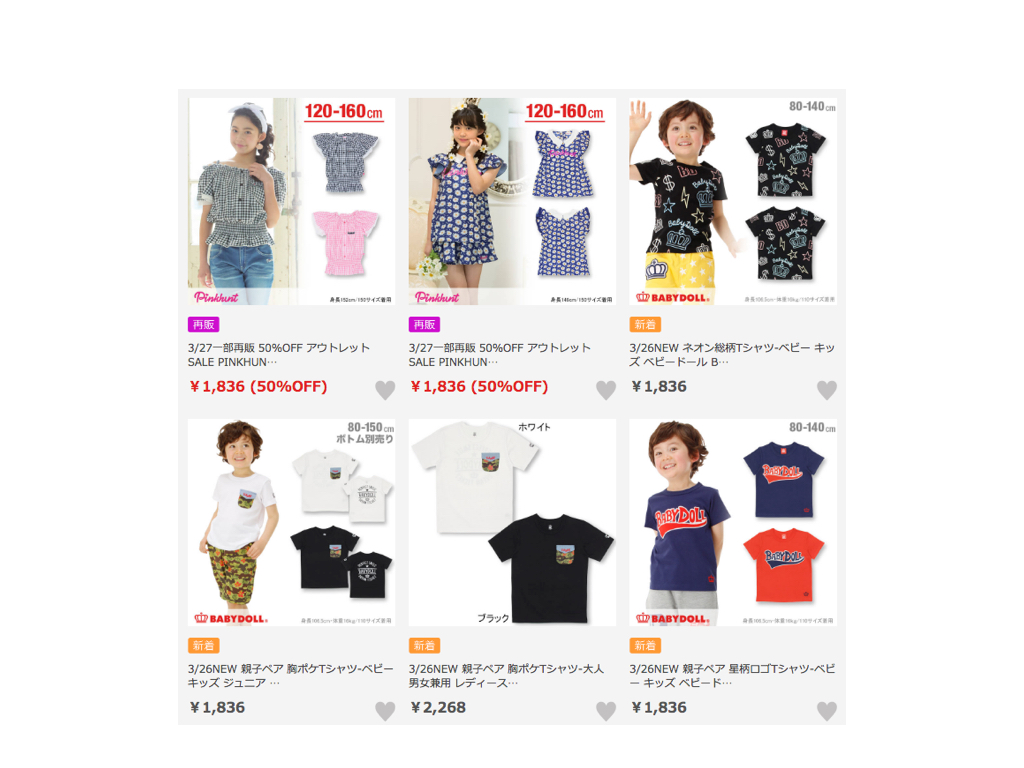
Task: Open 胸ポケTシャツ-大人 男女兼用 product link
Action: pyautogui.click(x=507, y=676)
